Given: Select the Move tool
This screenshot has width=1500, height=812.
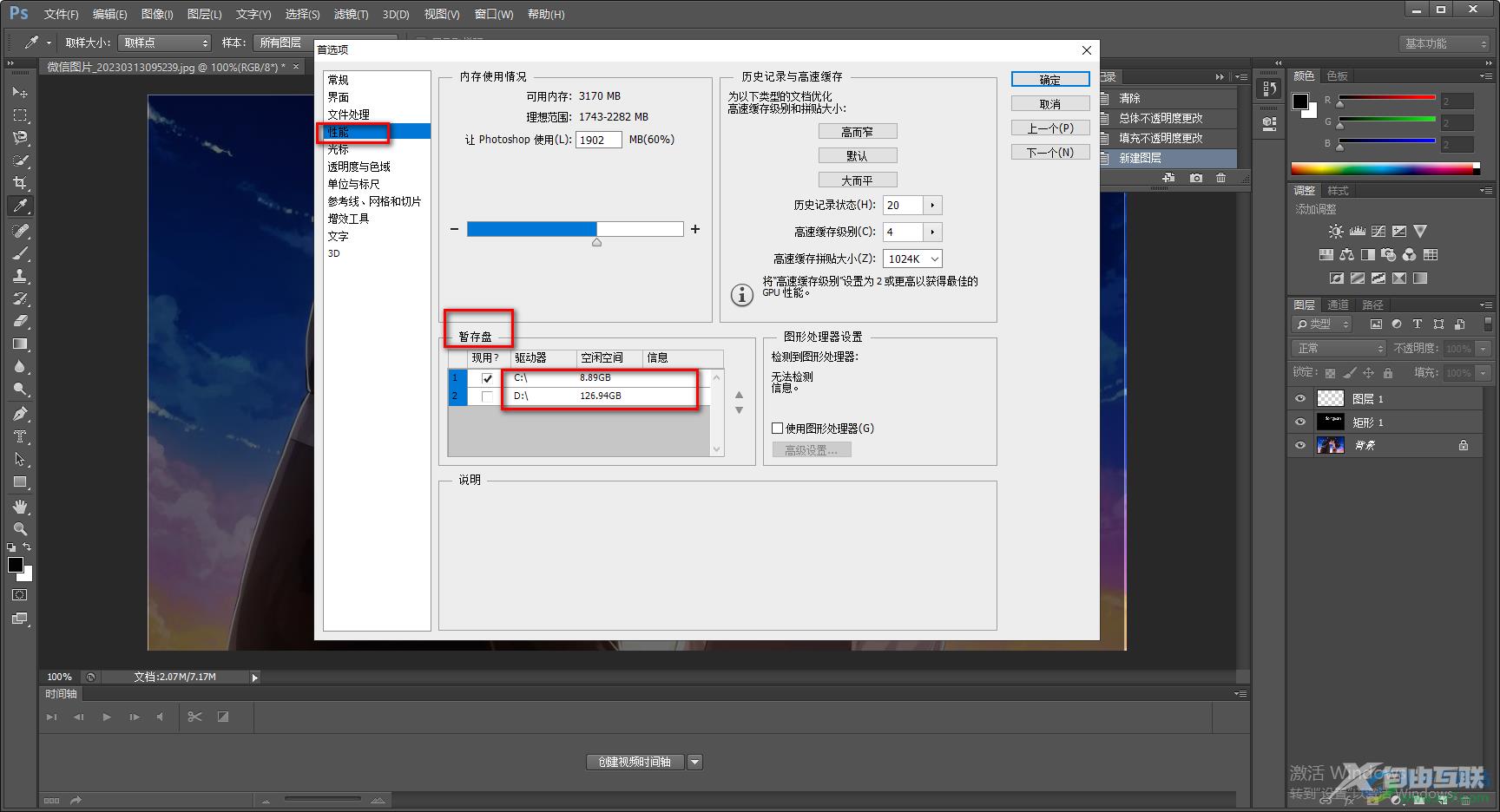Looking at the screenshot, I should (x=19, y=92).
